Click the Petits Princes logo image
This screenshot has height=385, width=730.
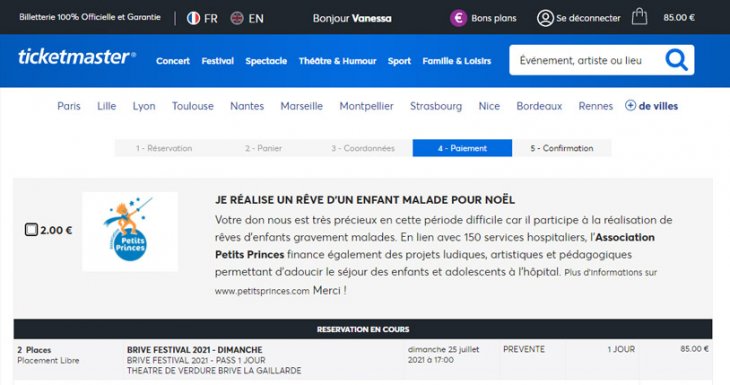pyautogui.click(x=130, y=231)
